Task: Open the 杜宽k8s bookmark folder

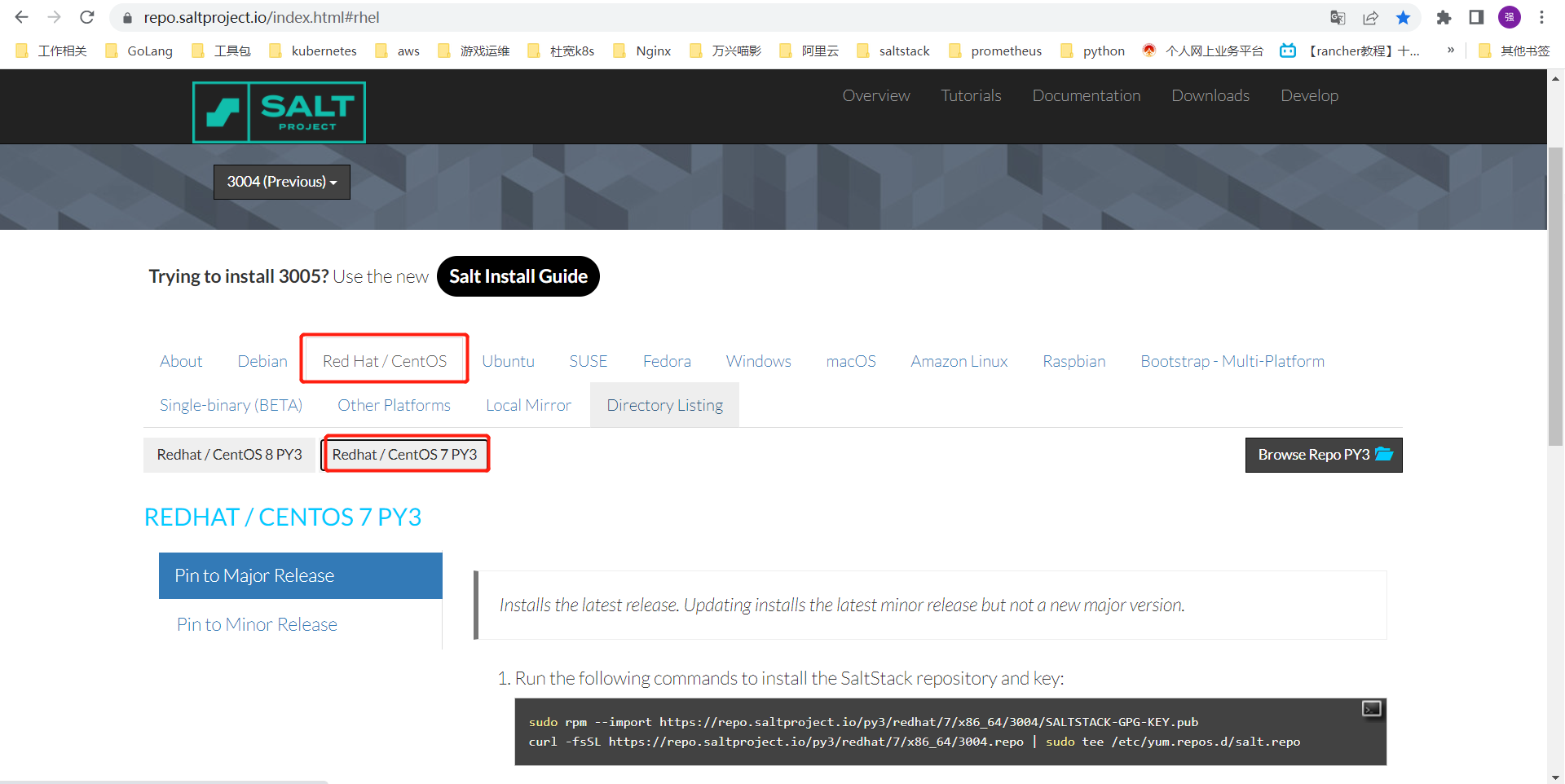Action: (561, 51)
